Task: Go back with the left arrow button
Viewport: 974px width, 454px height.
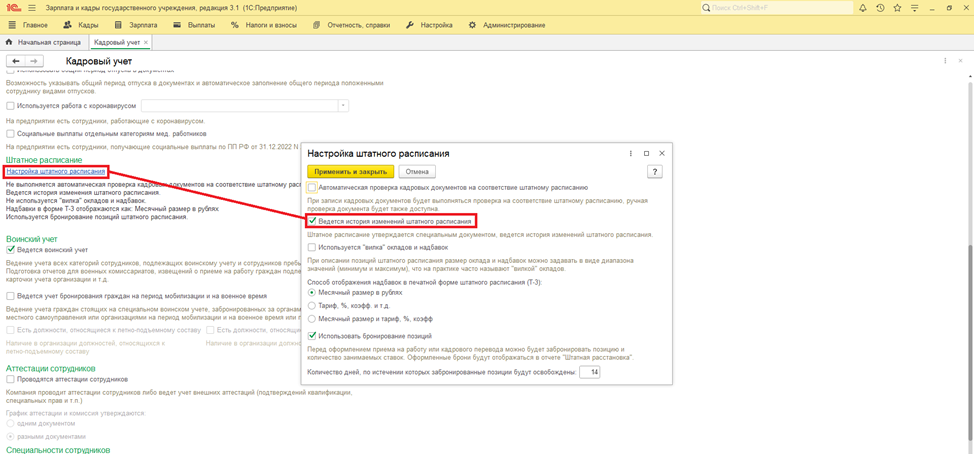Action: pyautogui.click(x=16, y=61)
